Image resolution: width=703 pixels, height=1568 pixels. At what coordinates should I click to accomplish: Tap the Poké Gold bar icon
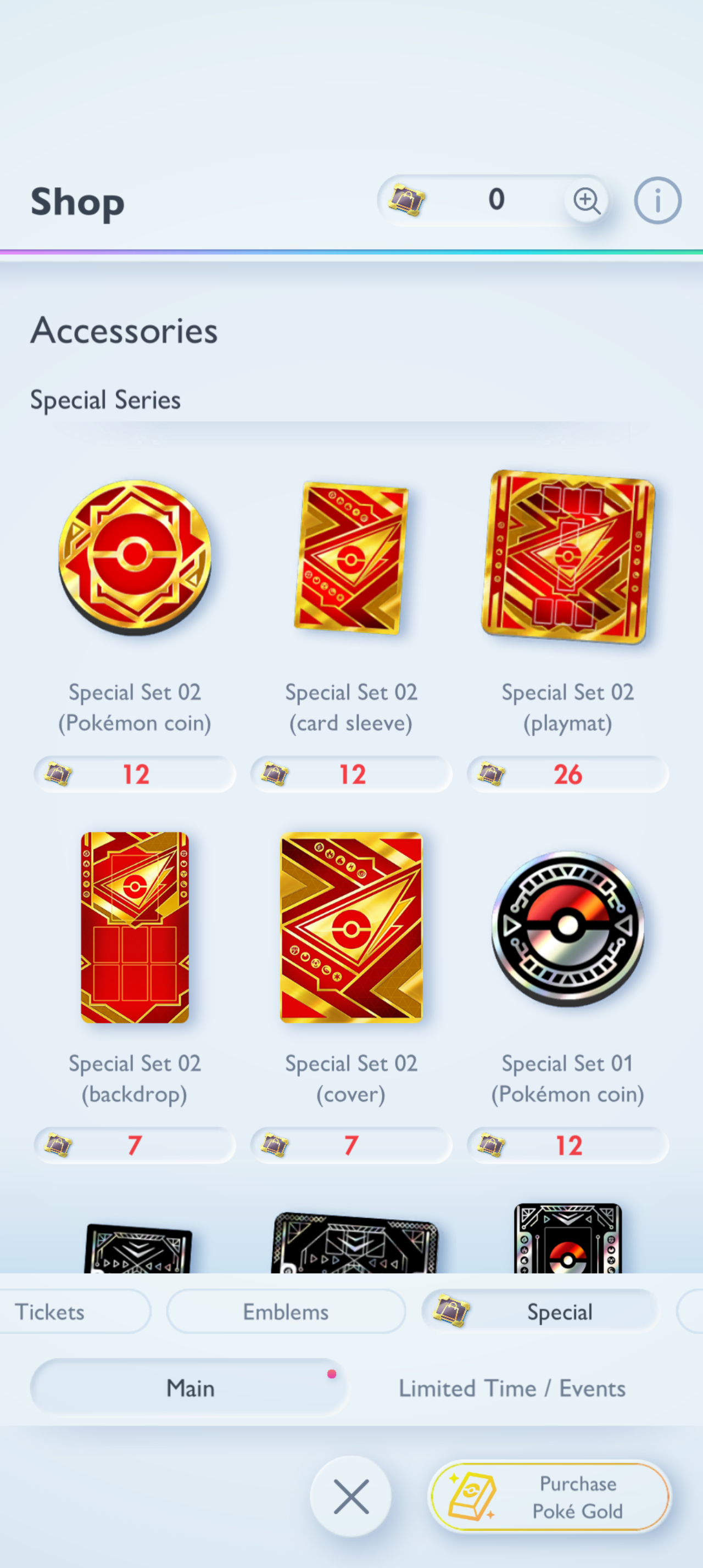[x=472, y=1496]
